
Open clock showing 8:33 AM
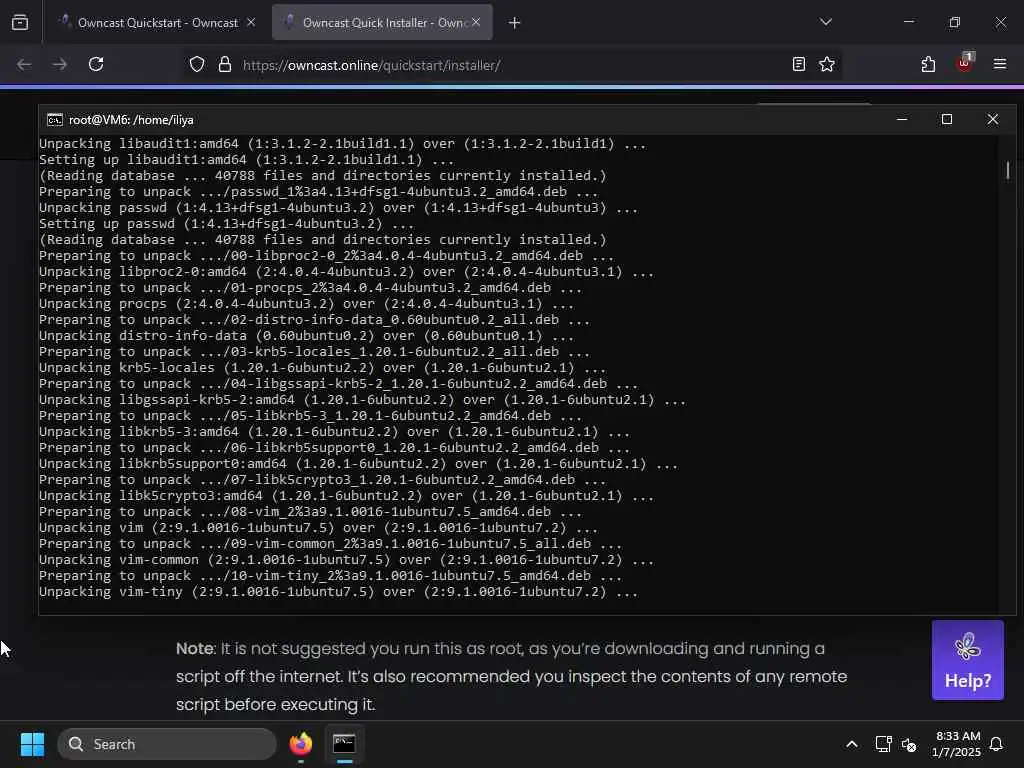point(957,744)
